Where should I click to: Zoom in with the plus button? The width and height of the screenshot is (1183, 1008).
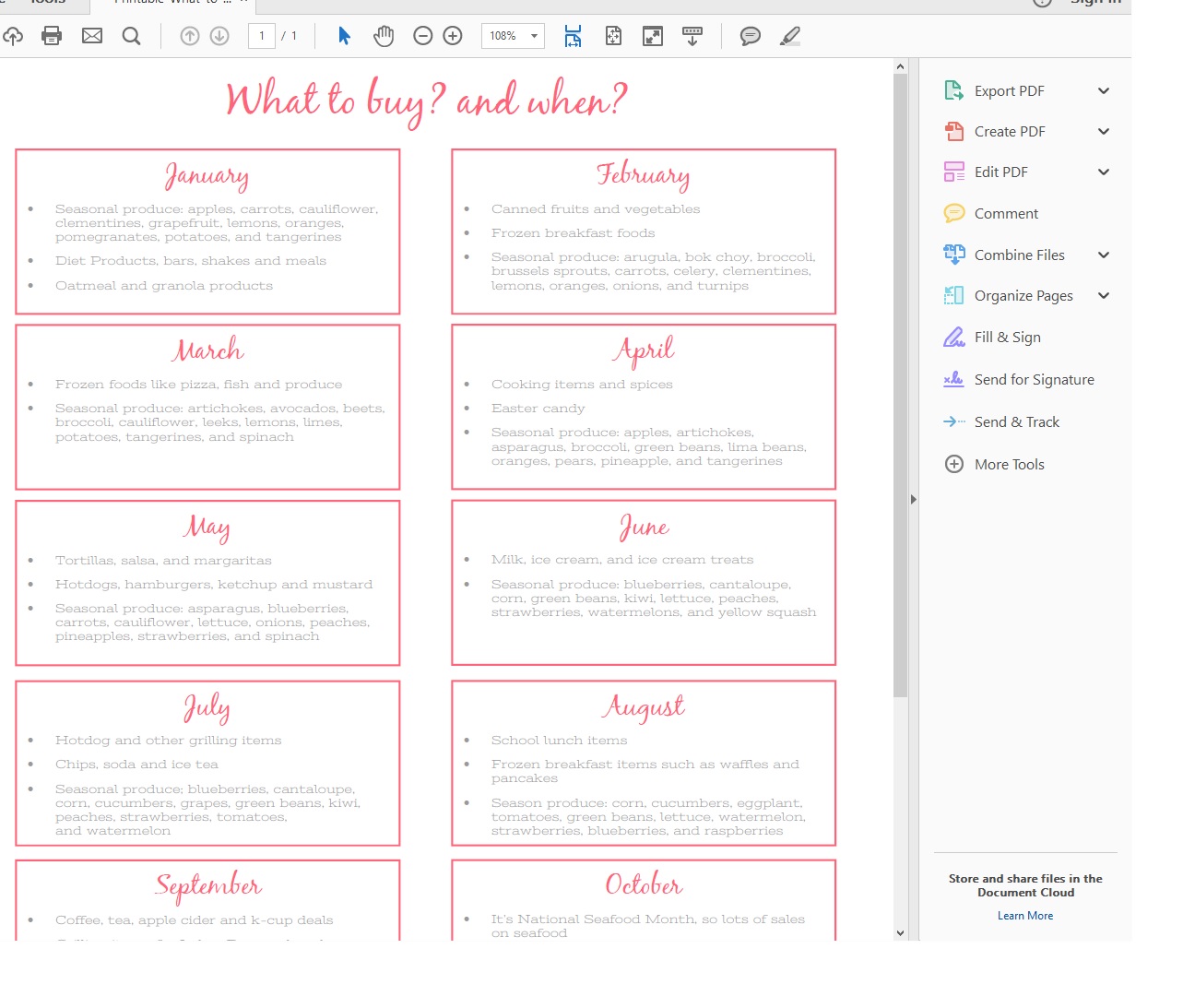click(x=453, y=36)
